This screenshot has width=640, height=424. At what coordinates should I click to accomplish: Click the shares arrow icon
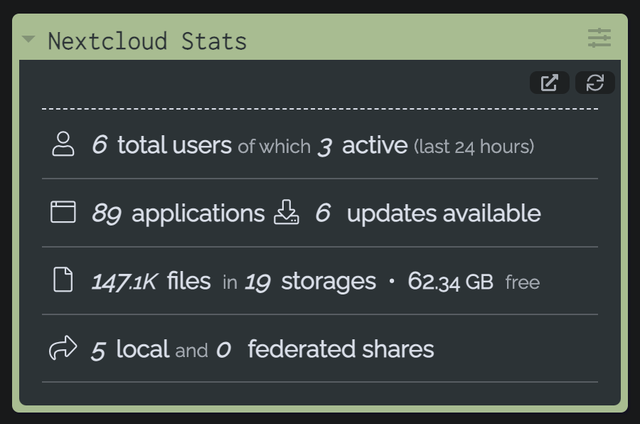[63, 348]
